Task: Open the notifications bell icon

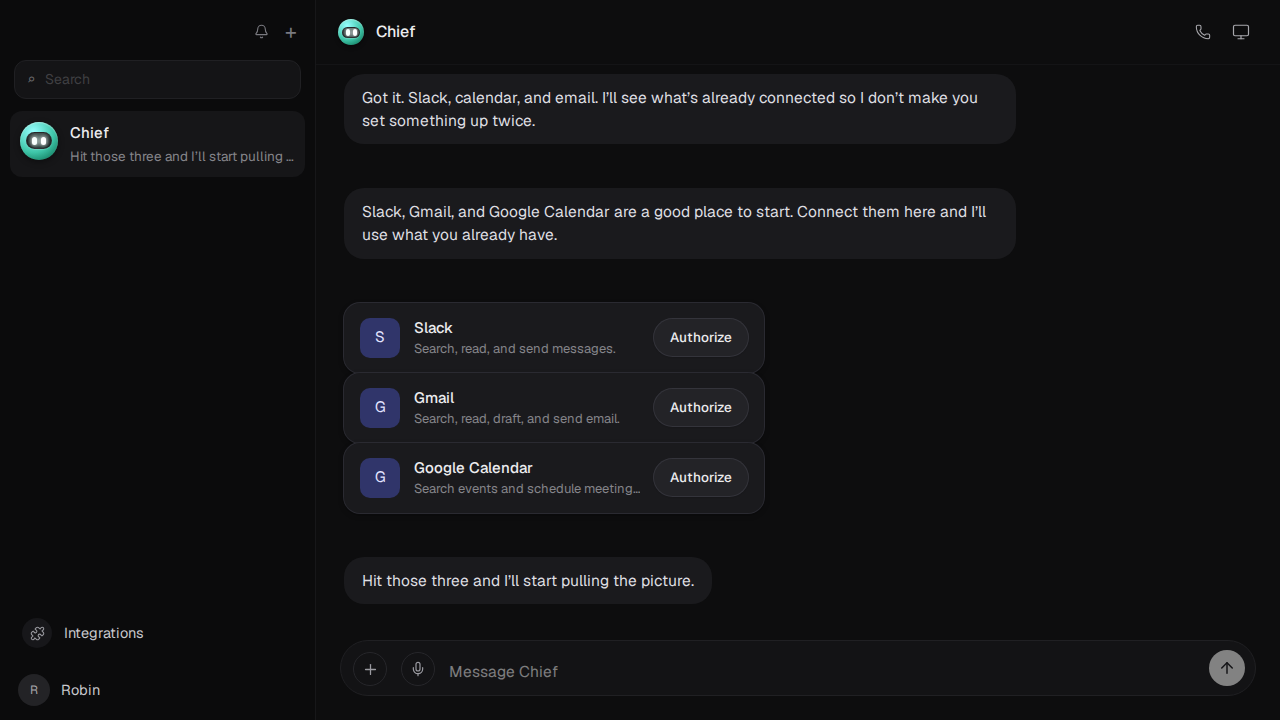Action: [x=261, y=32]
